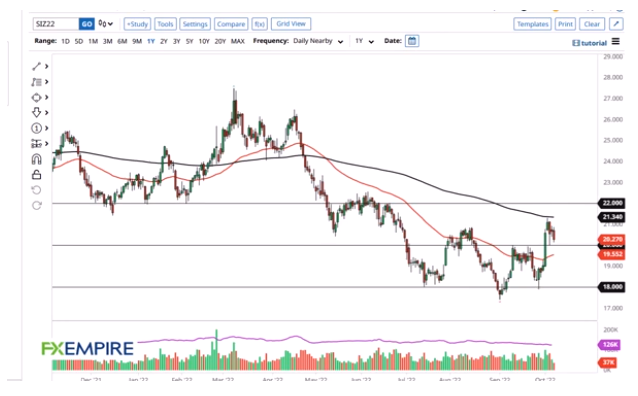This screenshot has height=396, width=638.
Task: Expand the measurement tool options chevron
Action: pos(47,143)
